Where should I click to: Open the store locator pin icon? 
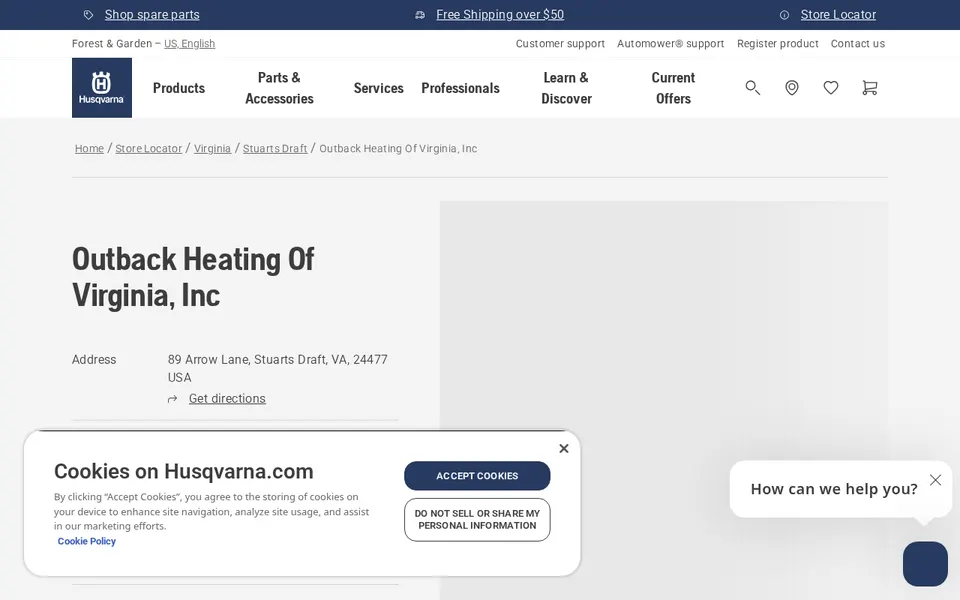click(x=792, y=88)
